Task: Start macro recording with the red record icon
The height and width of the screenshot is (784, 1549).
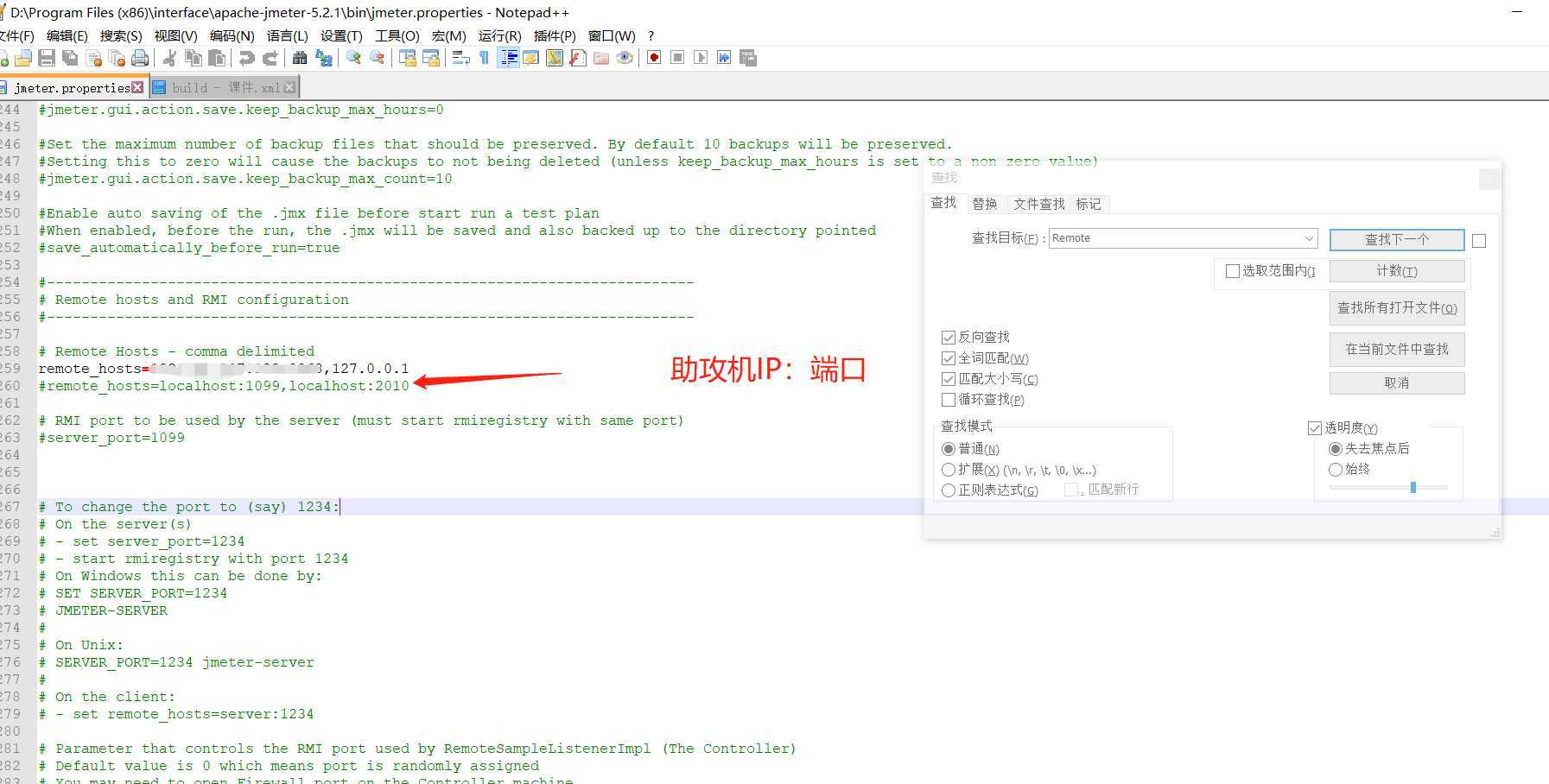Action: (654, 58)
